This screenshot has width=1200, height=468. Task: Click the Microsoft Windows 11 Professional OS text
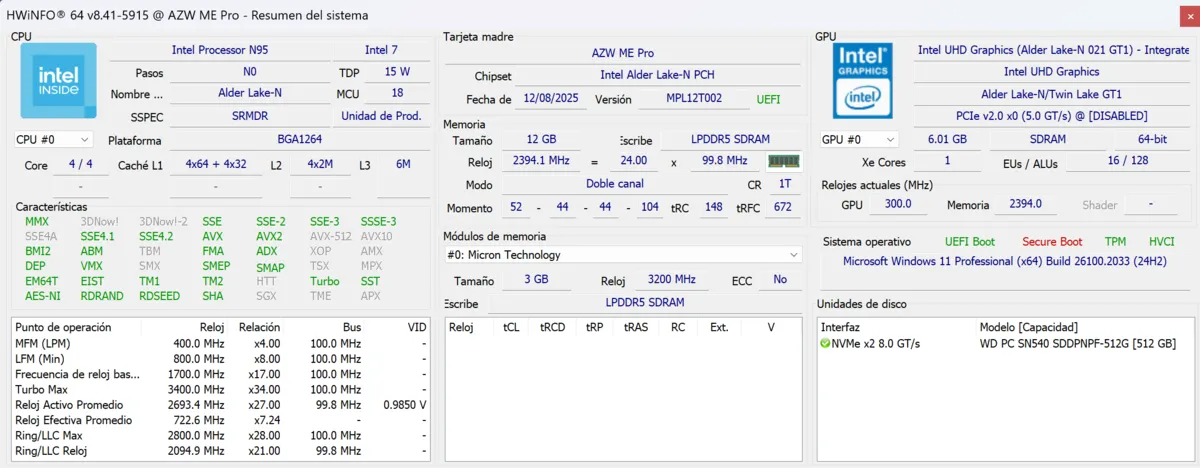click(1001, 261)
